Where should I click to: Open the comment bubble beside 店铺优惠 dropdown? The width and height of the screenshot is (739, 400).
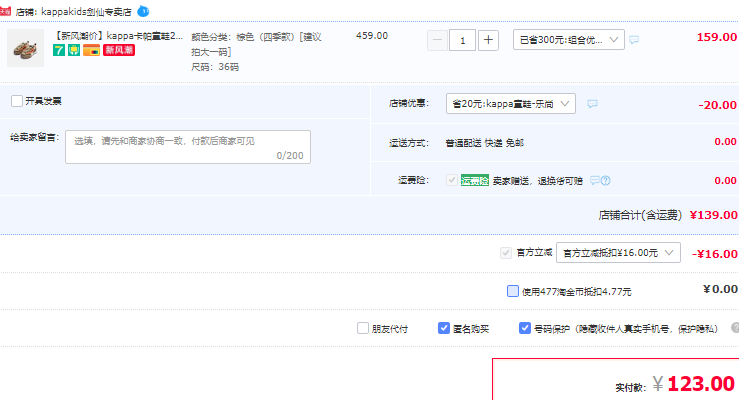click(x=592, y=104)
